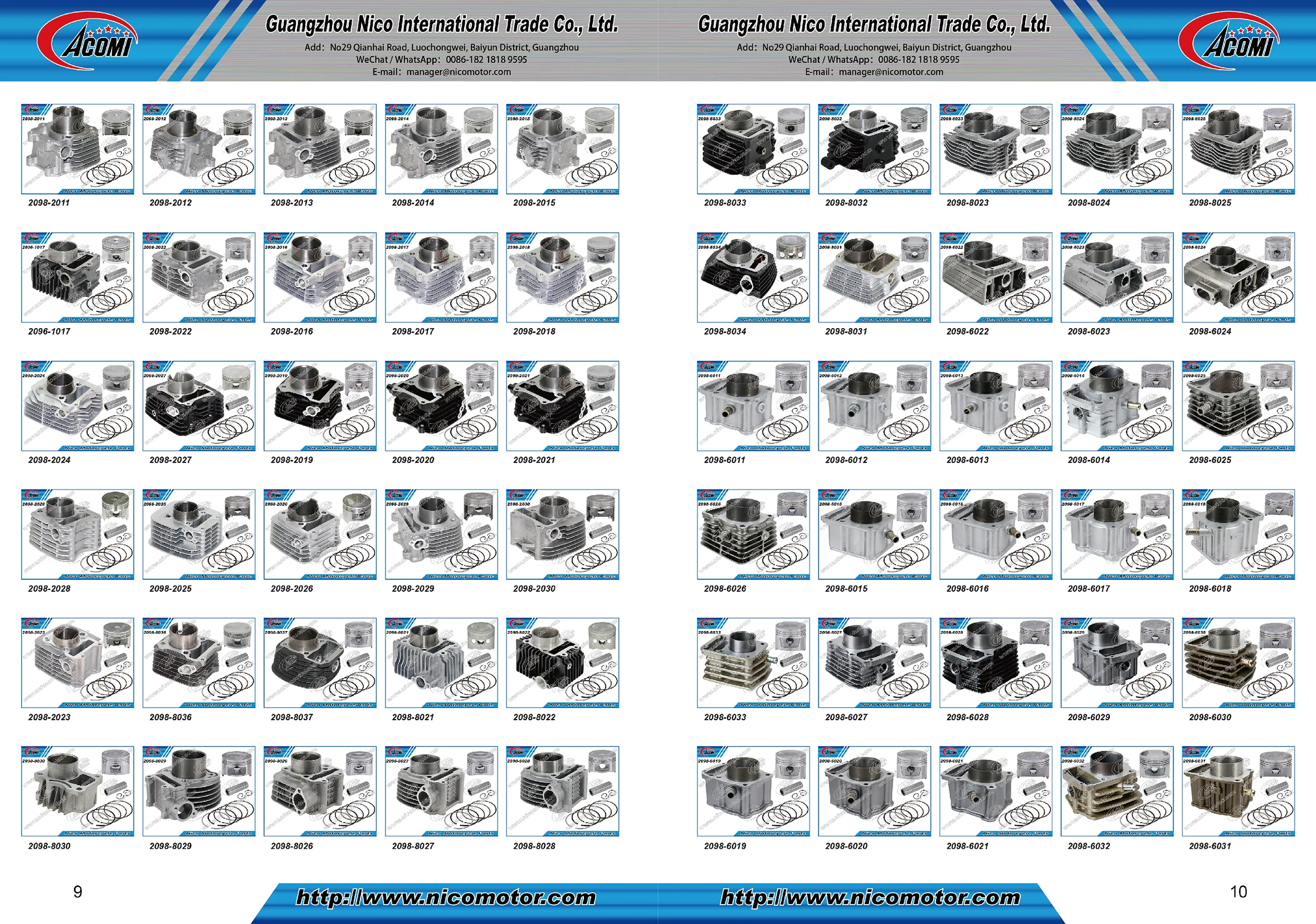The height and width of the screenshot is (924, 1316).
Task: Click the 2098-6032 cylinder image
Action: point(1117,791)
